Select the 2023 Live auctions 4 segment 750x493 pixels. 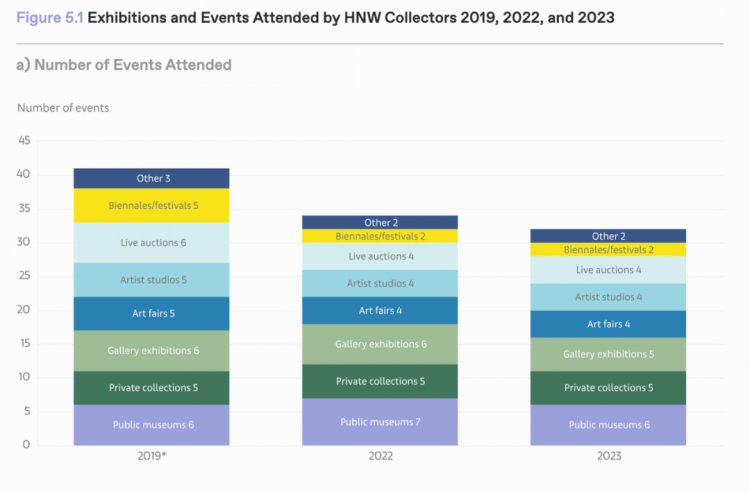(x=608, y=270)
